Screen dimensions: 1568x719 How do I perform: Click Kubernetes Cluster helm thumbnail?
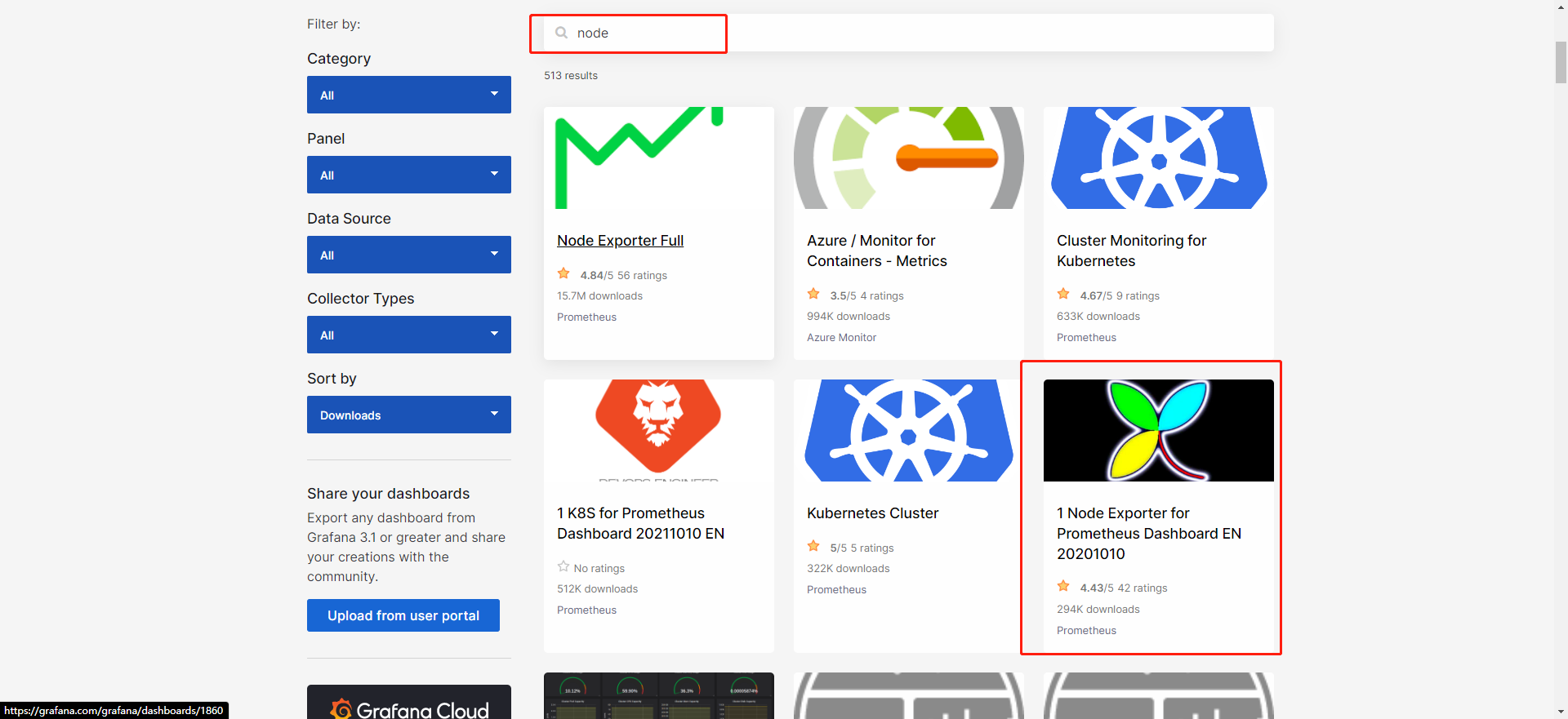pyautogui.click(x=909, y=430)
